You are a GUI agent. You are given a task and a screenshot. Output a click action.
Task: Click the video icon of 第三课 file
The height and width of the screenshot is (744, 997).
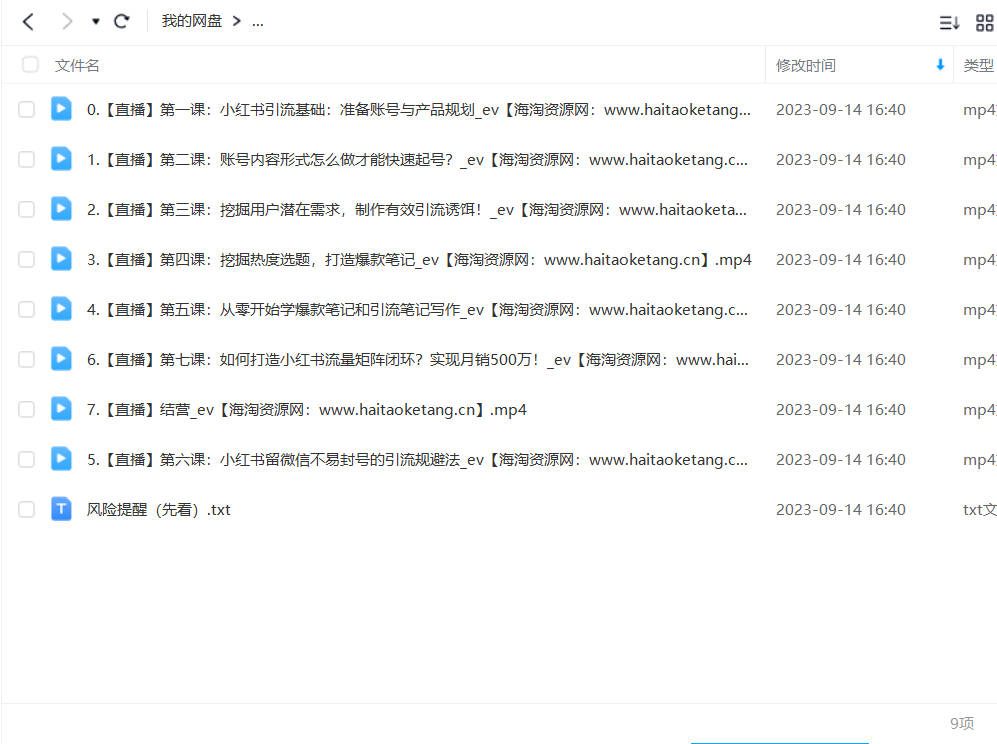(61, 209)
